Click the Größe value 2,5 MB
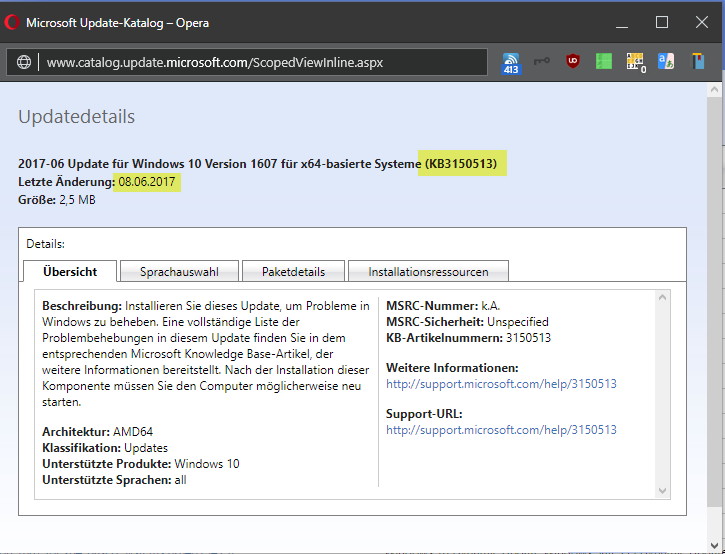This screenshot has width=725, height=554. pos(77,200)
